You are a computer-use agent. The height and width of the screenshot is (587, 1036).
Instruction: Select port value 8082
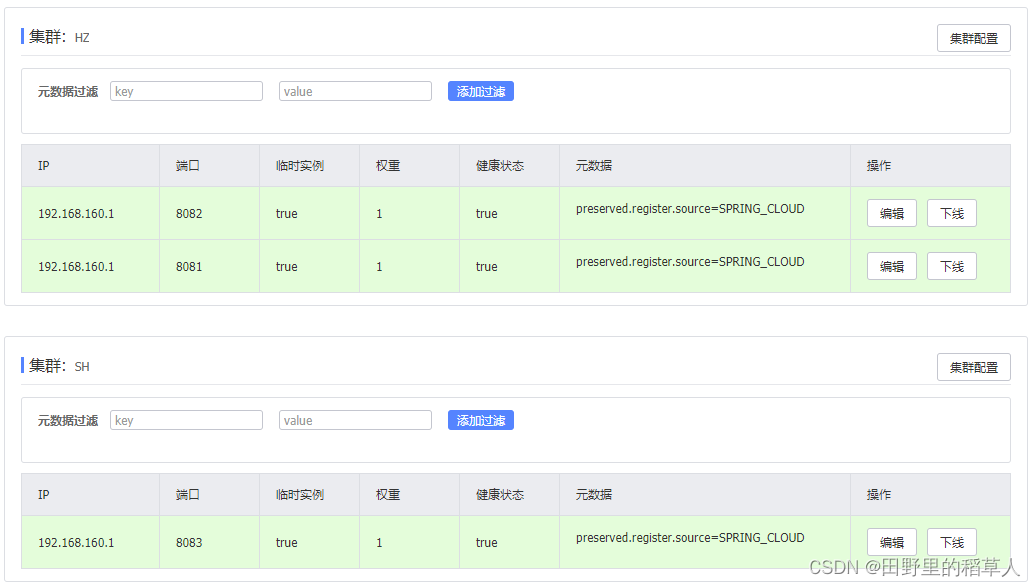(x=189, y=214)
